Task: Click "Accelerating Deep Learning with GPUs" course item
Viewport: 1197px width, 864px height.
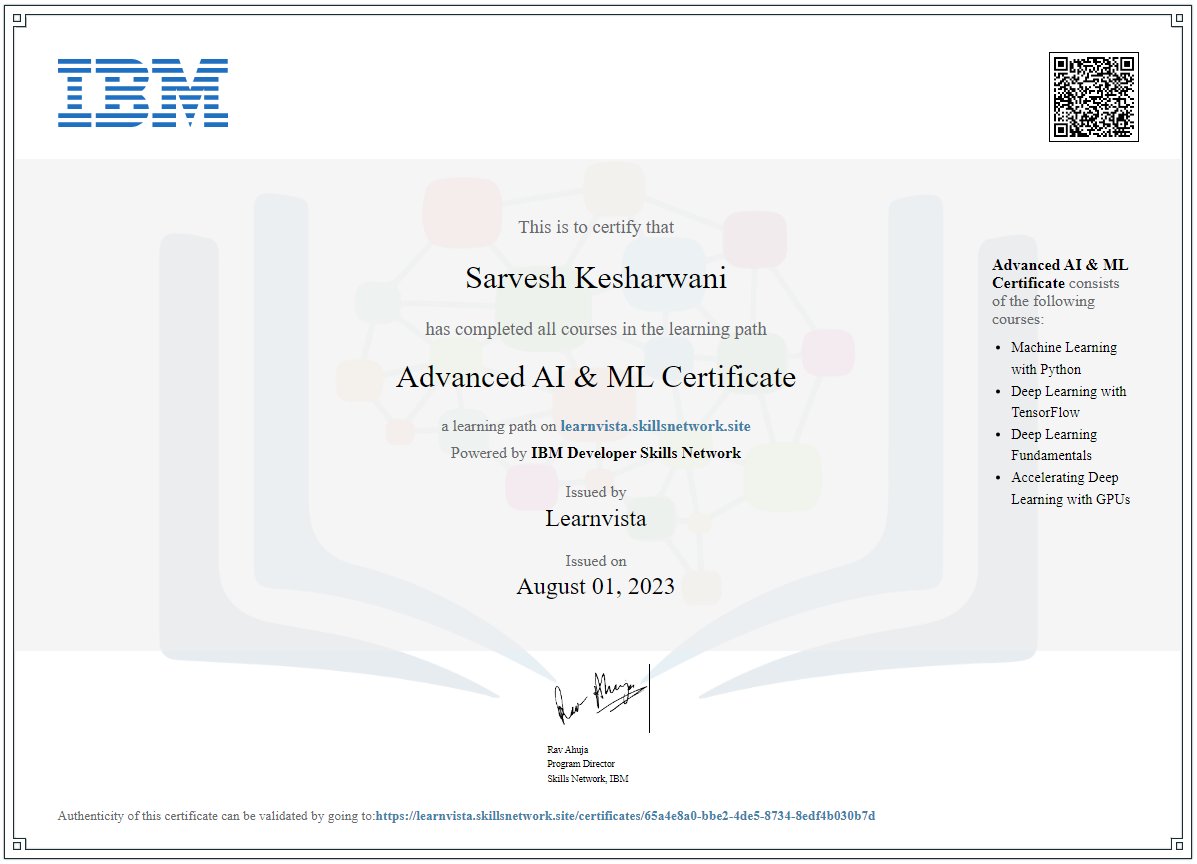Action: tap(1070, 488)
